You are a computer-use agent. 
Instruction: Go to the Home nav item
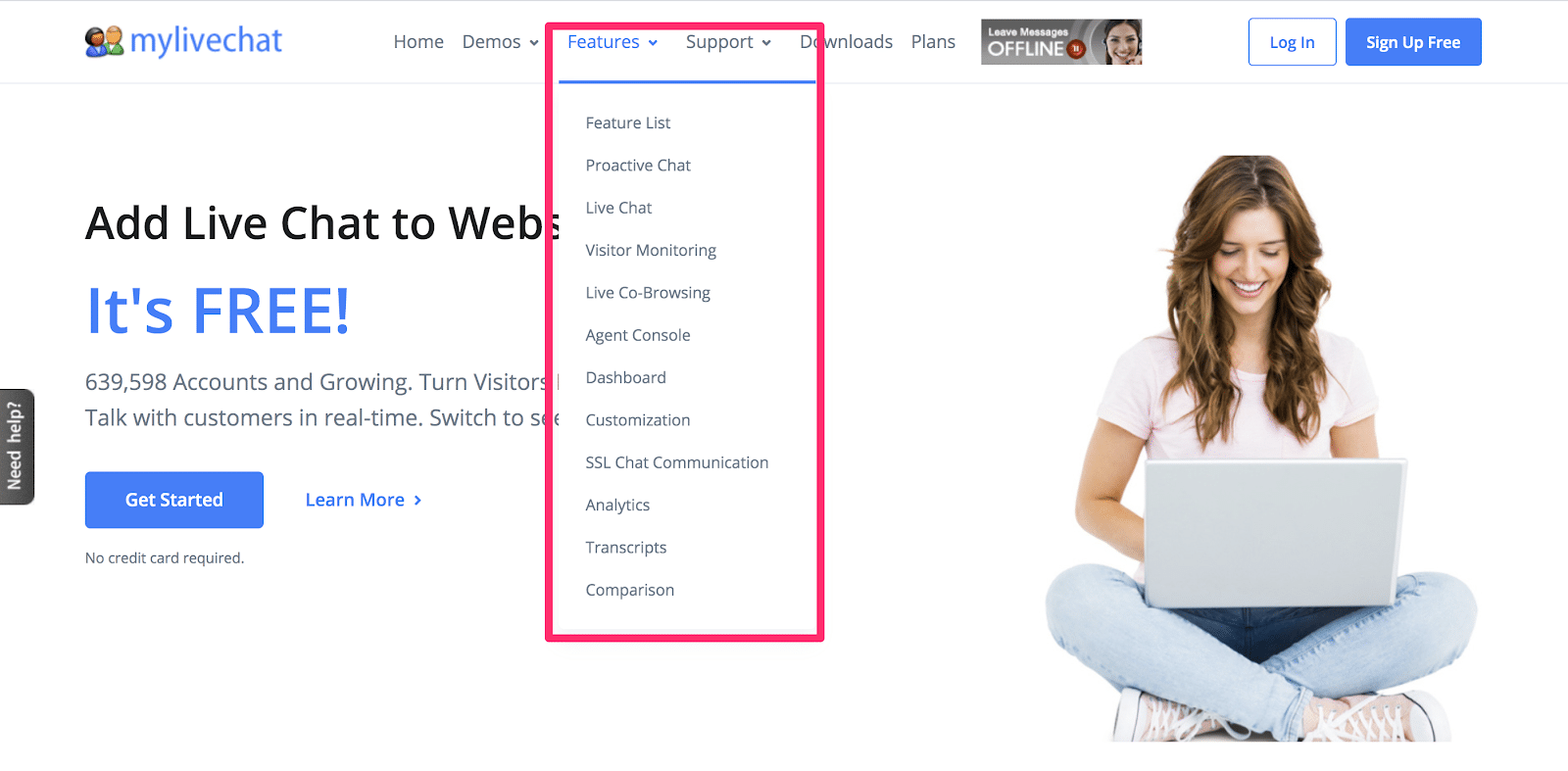click(418, 42)
